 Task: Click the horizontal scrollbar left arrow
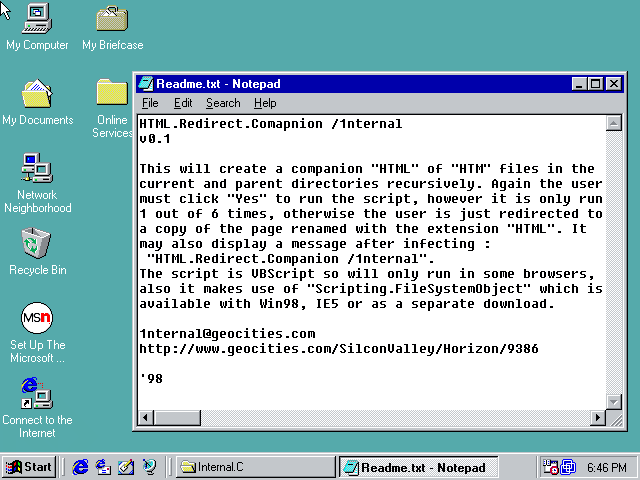pyautogui.click(x=145, y=418)
